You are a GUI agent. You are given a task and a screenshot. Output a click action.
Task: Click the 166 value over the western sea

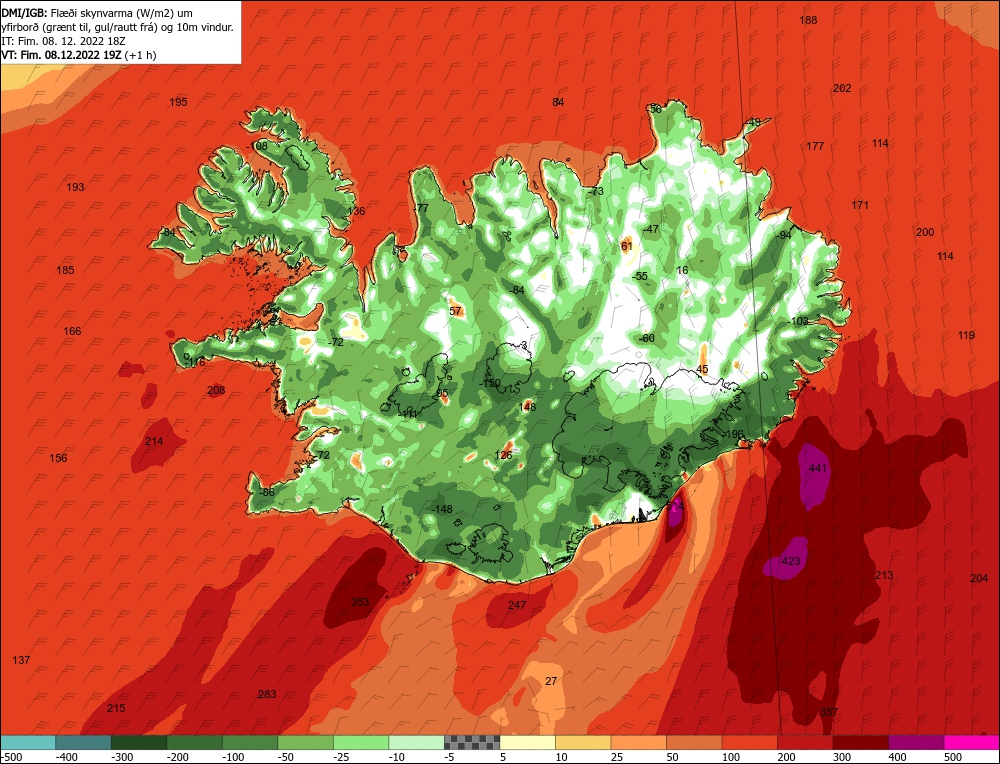[72, 331]
